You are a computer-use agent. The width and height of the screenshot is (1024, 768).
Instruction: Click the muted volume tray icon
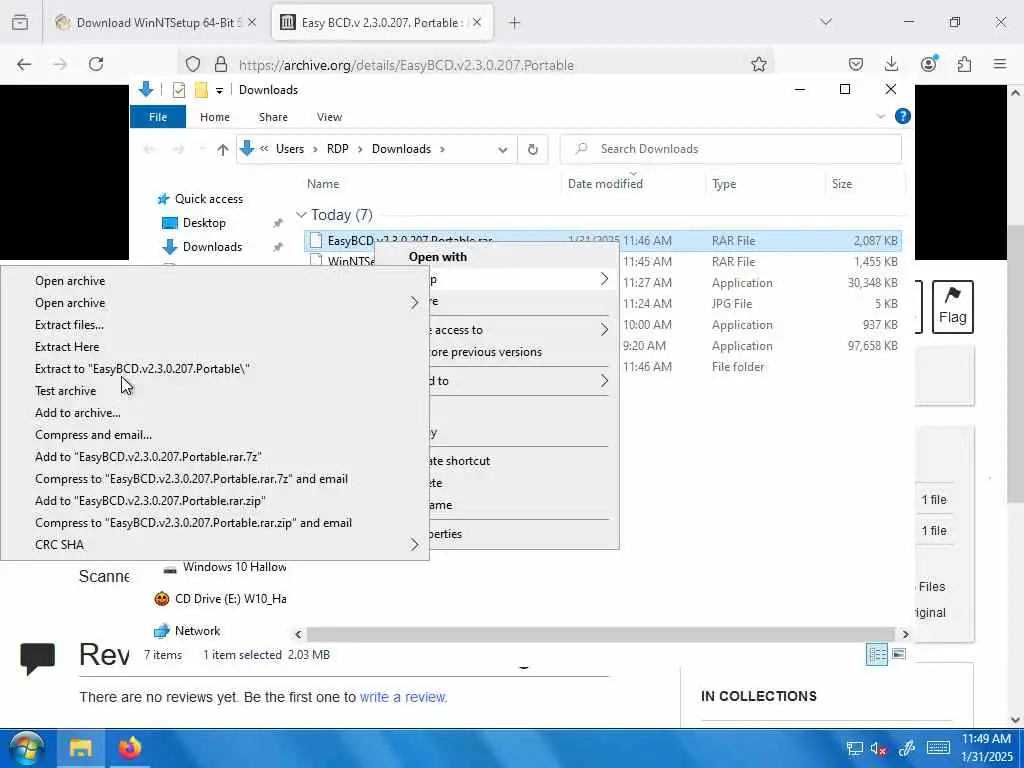pyautogui.click(x=879, y=748)
